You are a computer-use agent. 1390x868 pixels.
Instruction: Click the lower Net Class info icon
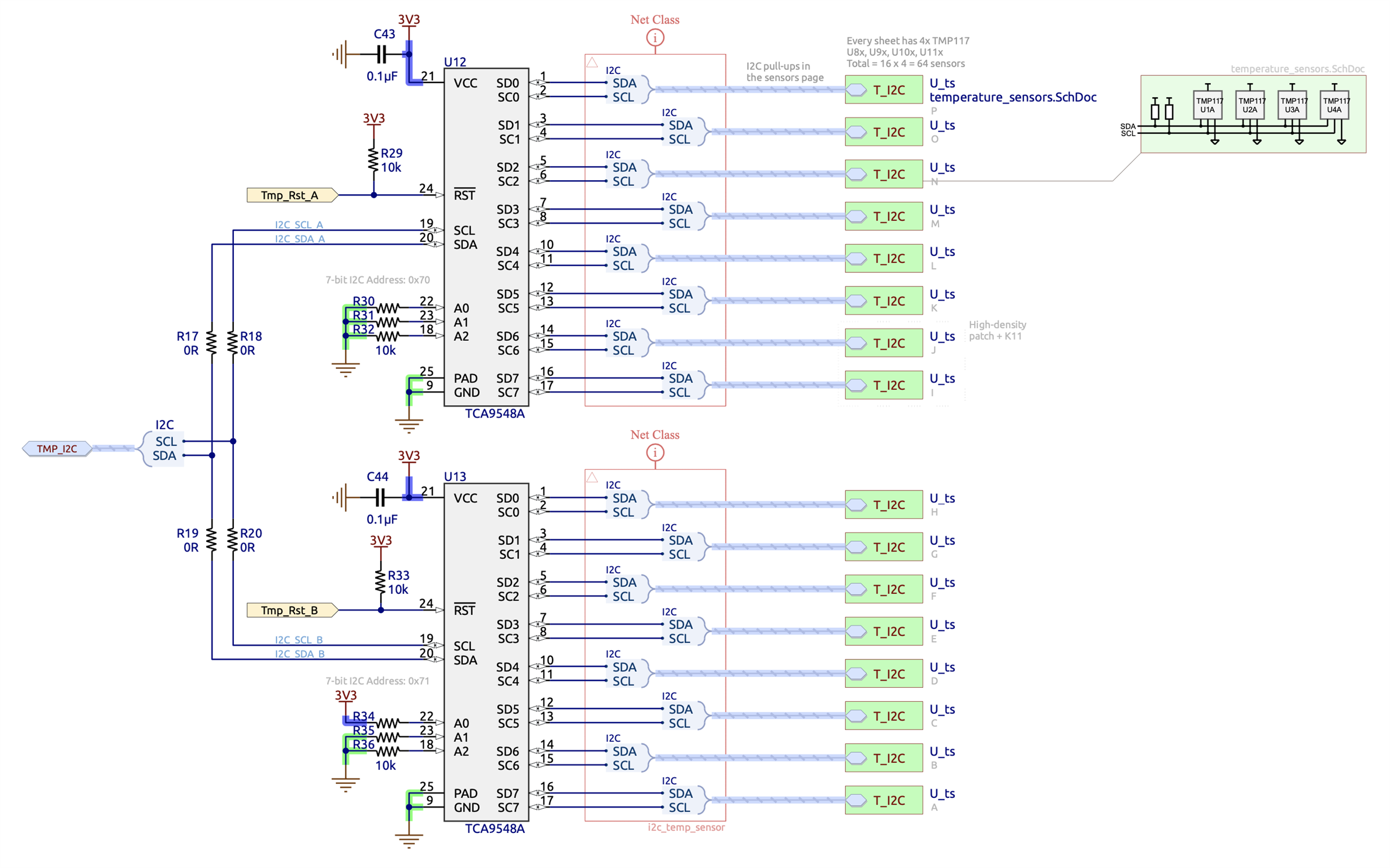tap(655, 453)
